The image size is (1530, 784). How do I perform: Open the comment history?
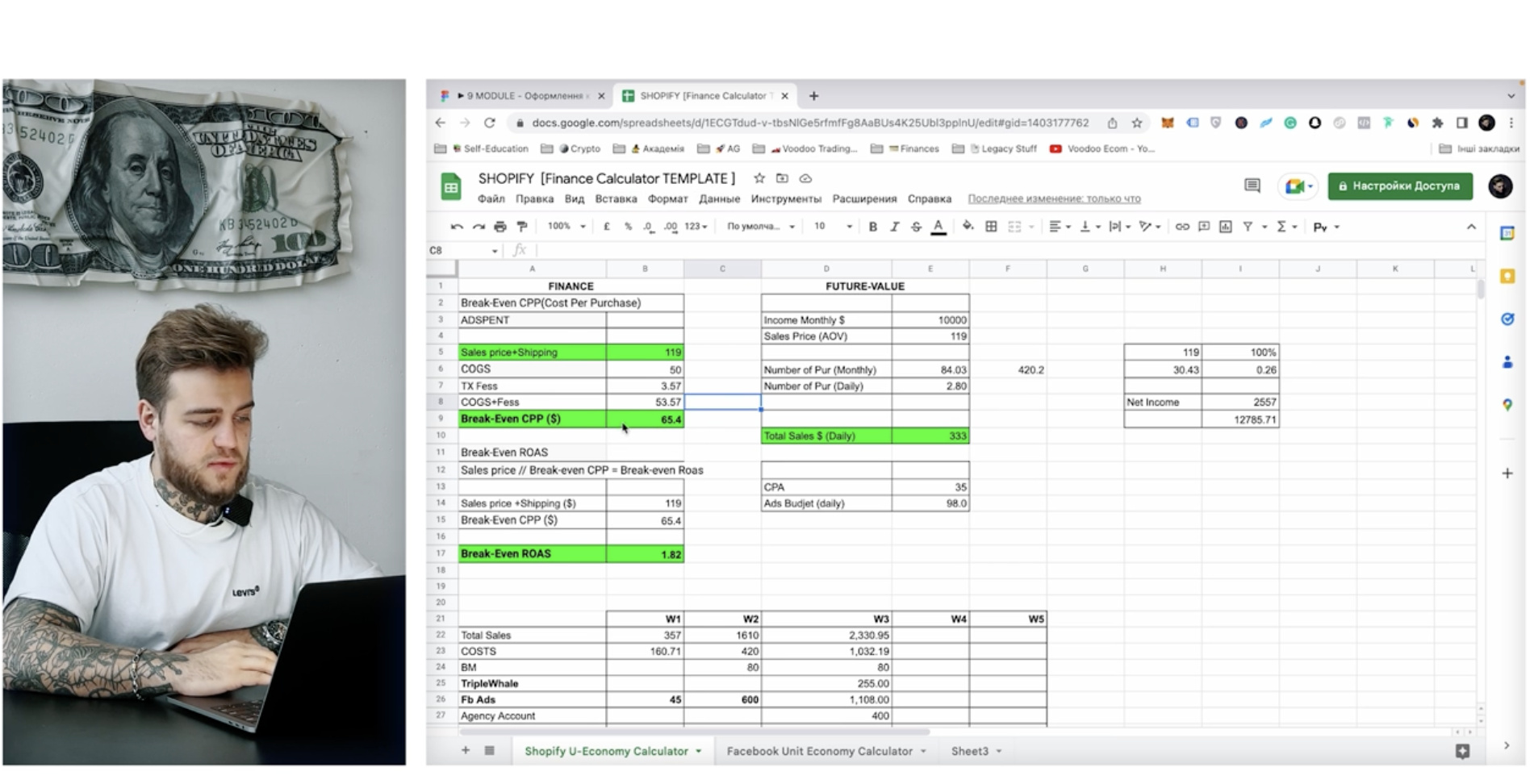point(1252,186)
